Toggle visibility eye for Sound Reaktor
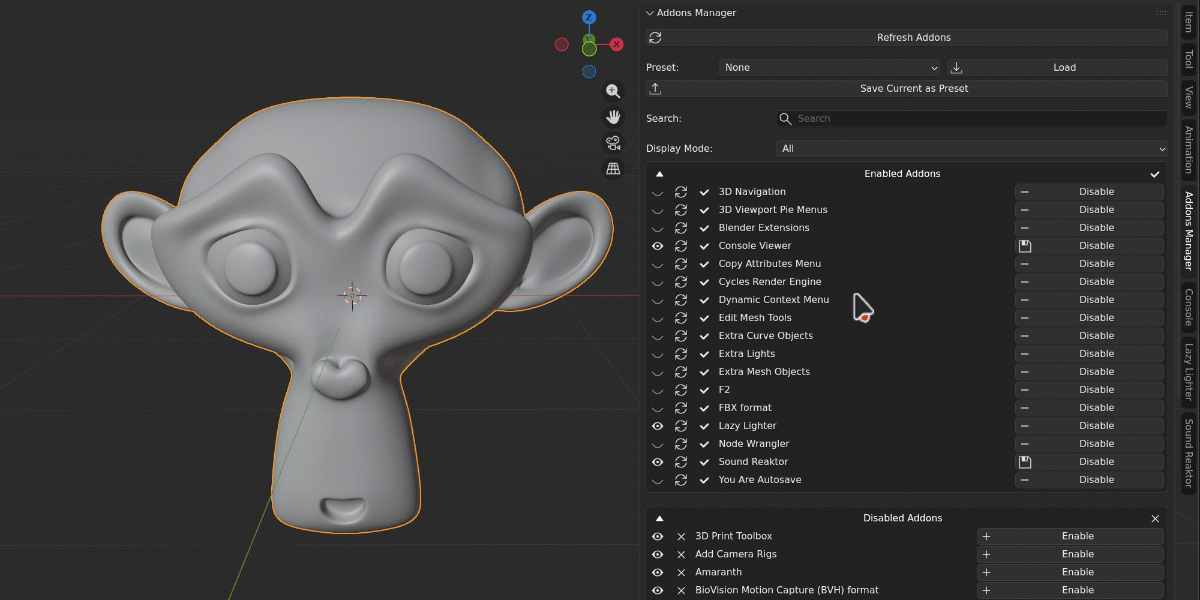The height and width of the screenshot is (600, 1200). [x=658, y=462]
